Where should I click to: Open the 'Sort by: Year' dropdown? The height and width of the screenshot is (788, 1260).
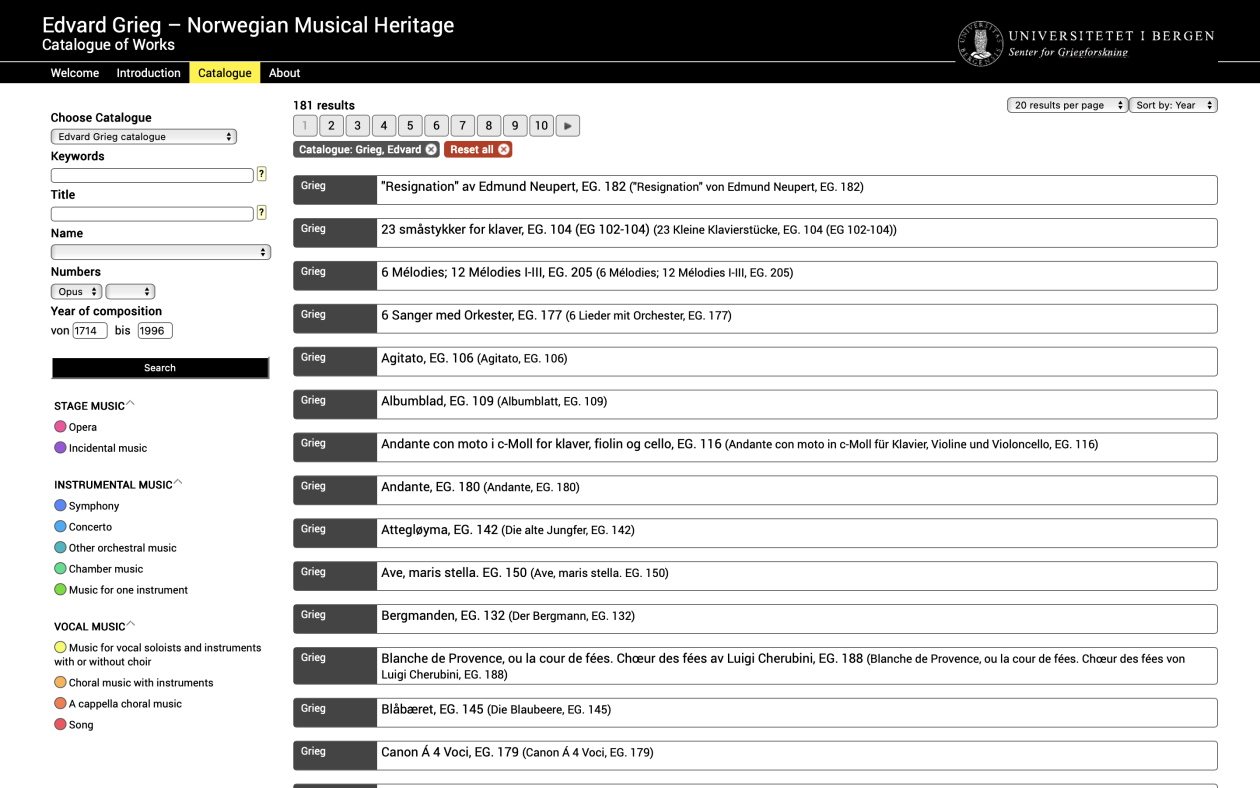pyautogui.click(x=1173, y=104)
